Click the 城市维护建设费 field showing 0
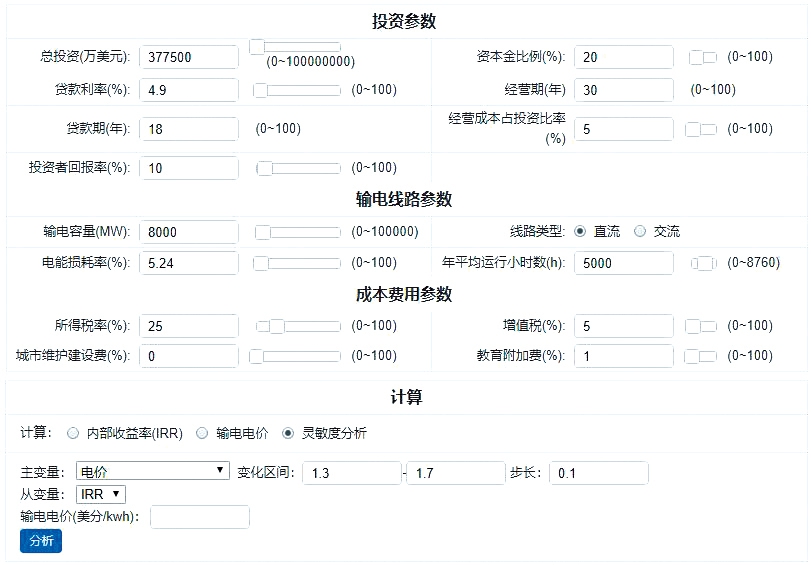 point(189,356)
